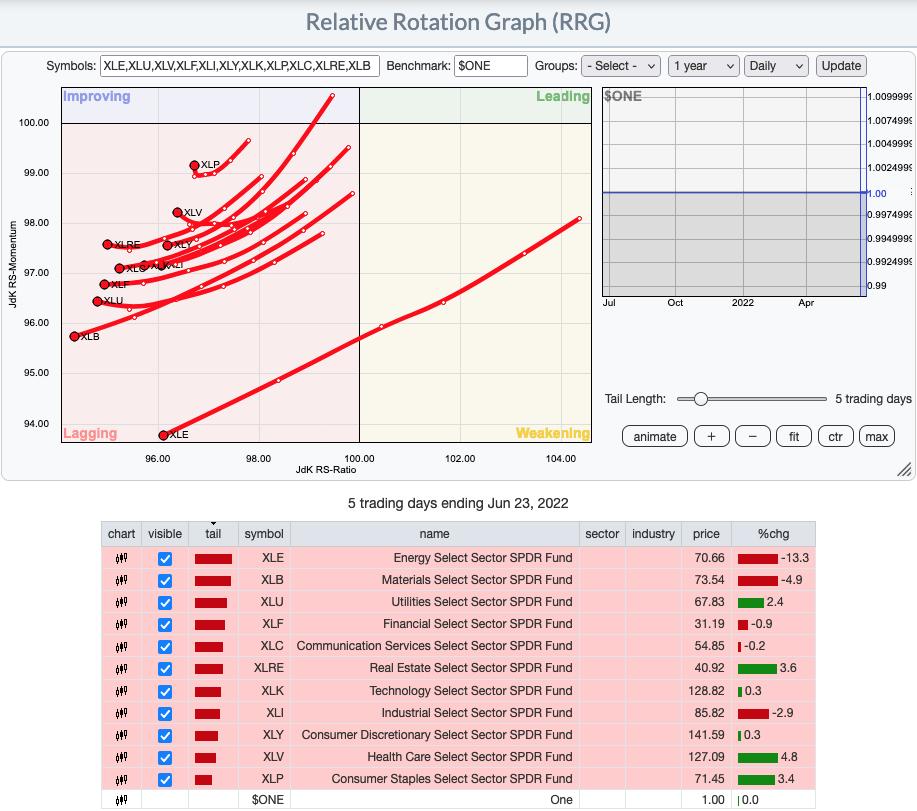Open chart icon for XLU row
The image size is (917, 811).
(121, 602)
